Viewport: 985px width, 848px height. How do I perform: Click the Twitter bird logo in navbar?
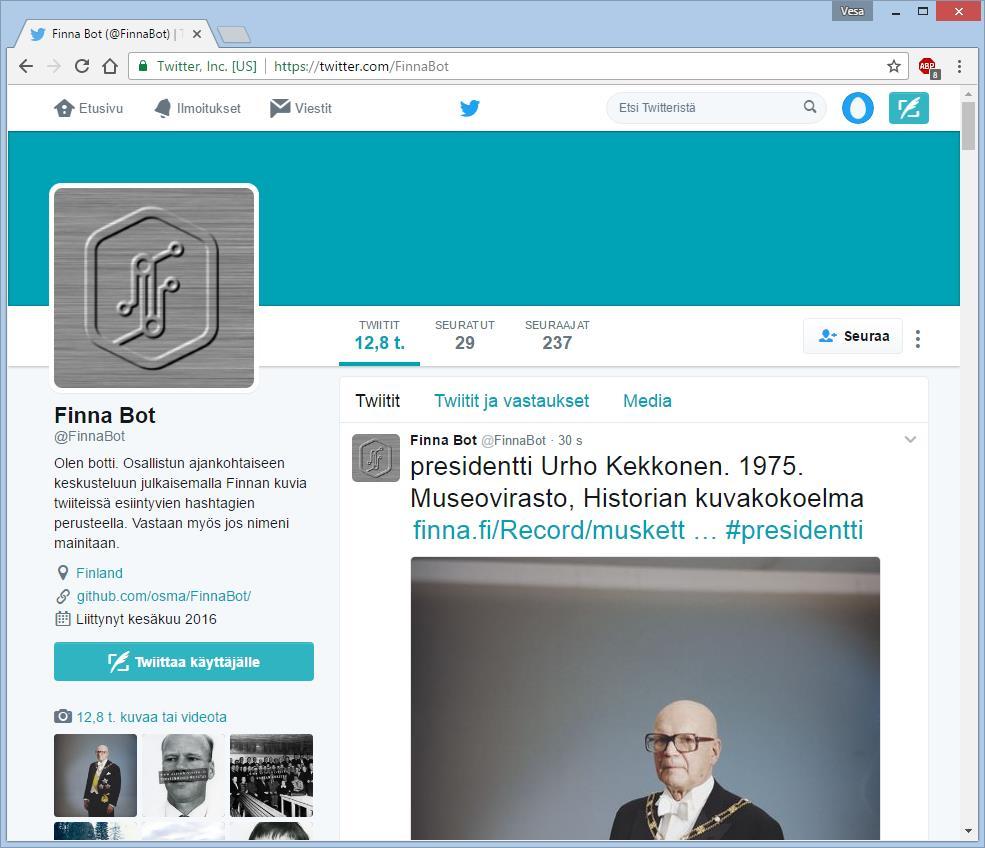pos(470,108)
